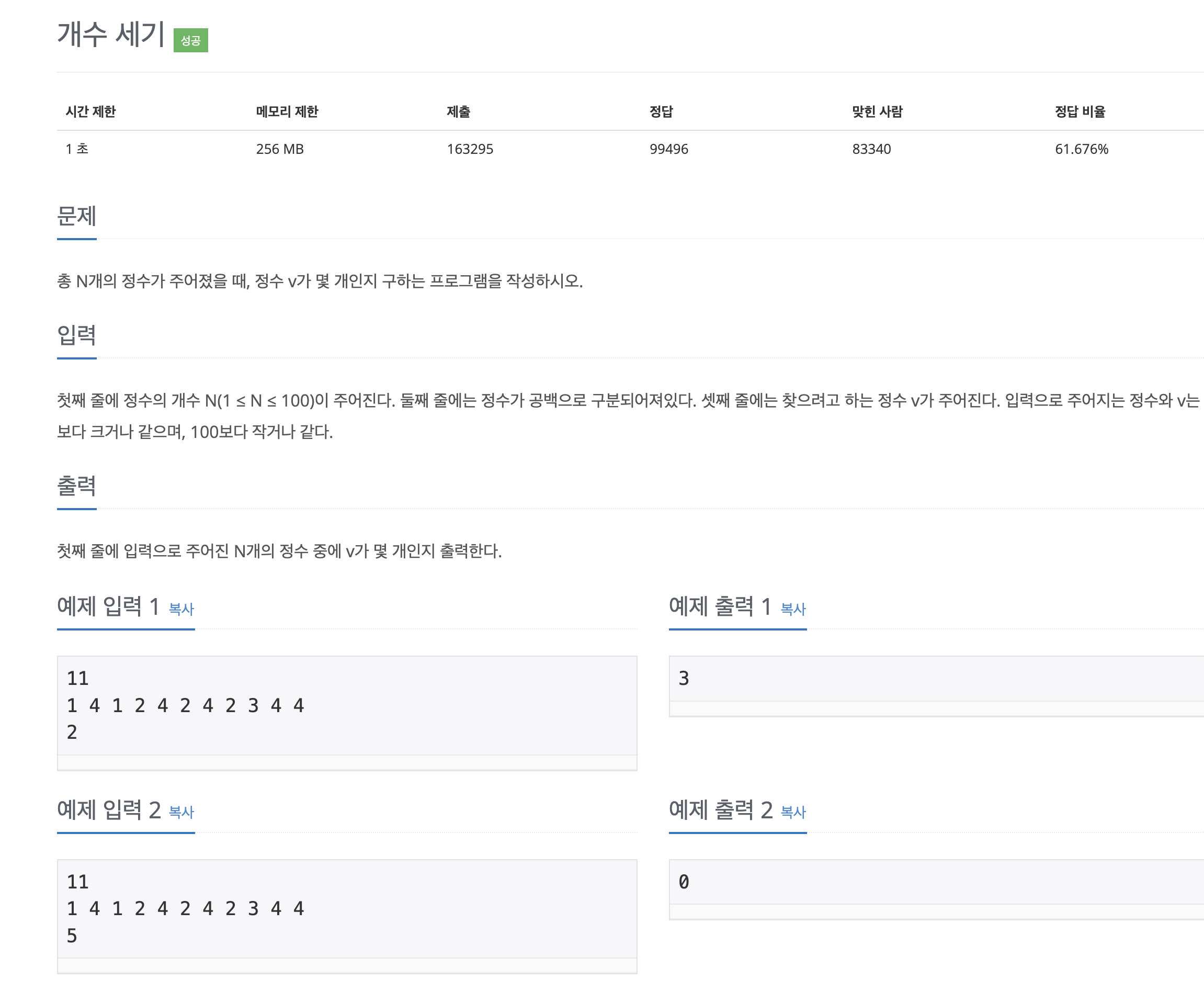
Task: Copy 예제 입력 1 with 복사 link
Action: click(x=181, y=609)
